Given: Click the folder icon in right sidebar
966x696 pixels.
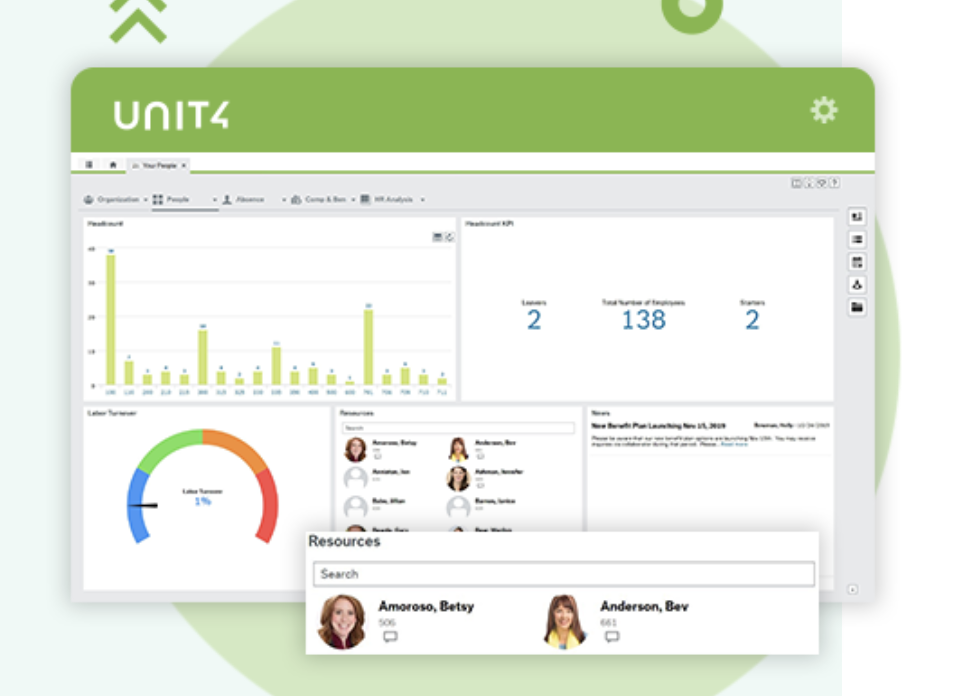Looking at the screenshot, I should point(857,307).
